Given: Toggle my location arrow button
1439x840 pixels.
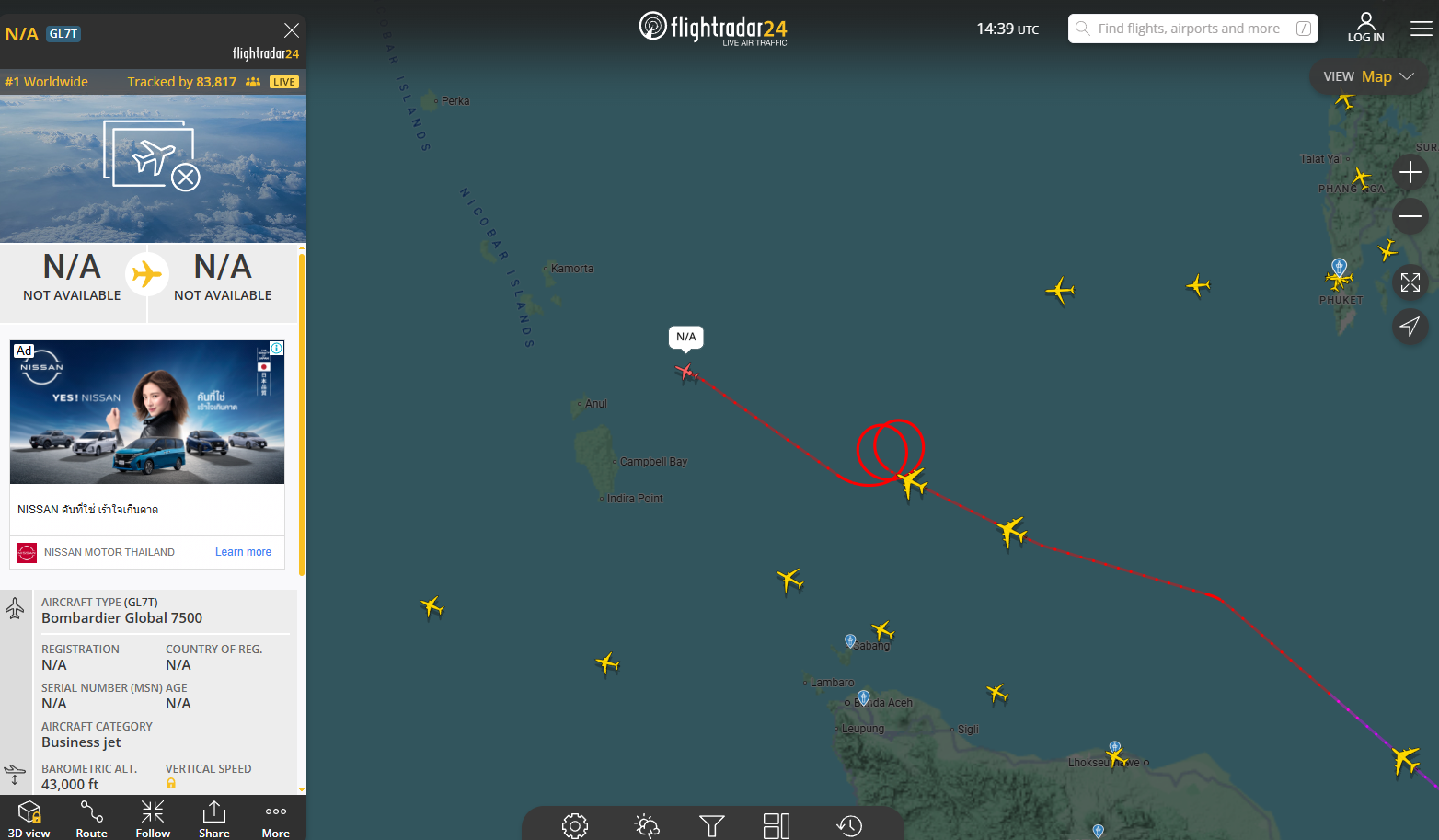Looking at the screenshot, I should [1410, 326].
